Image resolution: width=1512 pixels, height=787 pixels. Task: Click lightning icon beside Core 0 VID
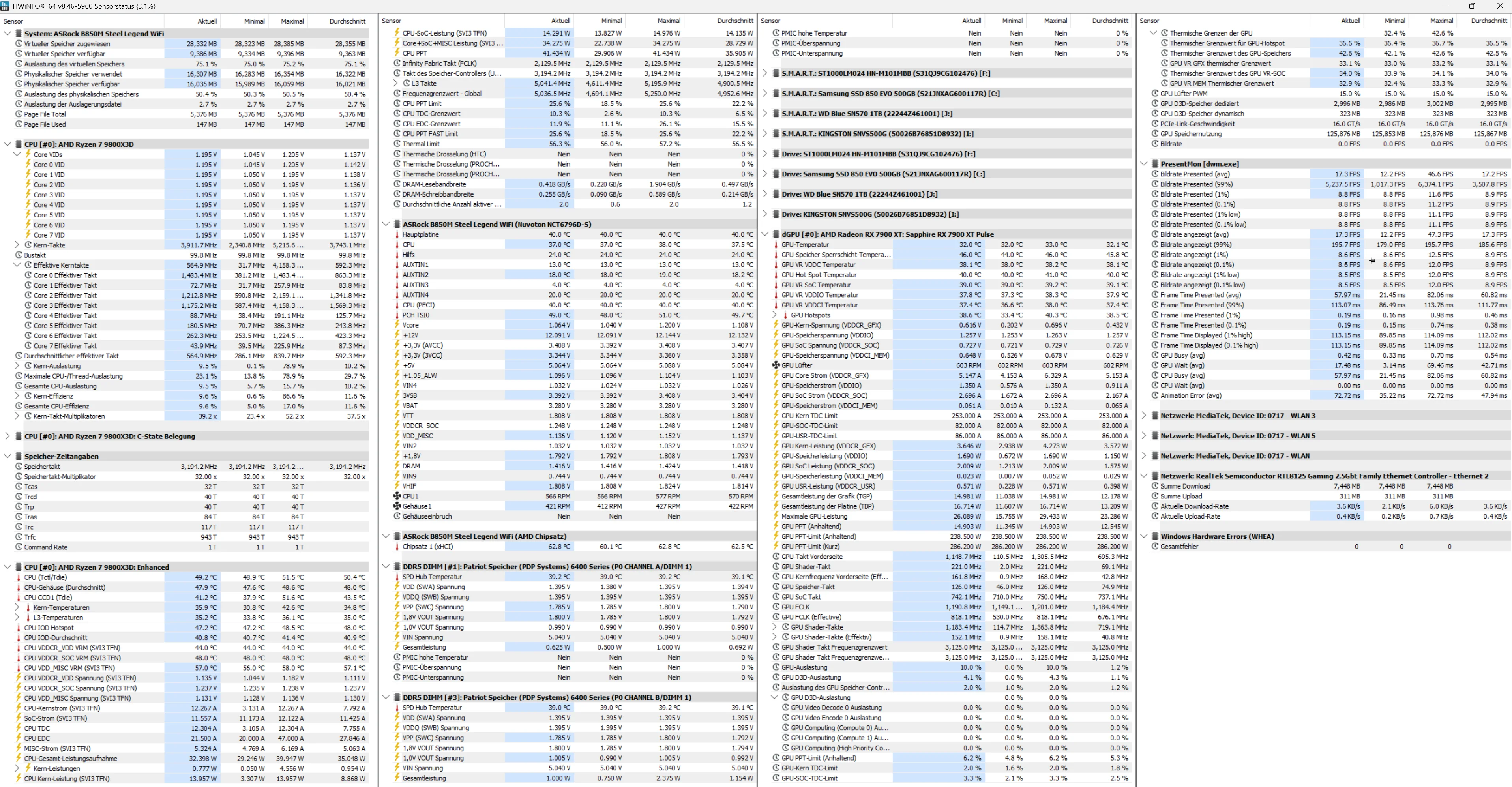[28, 165]
